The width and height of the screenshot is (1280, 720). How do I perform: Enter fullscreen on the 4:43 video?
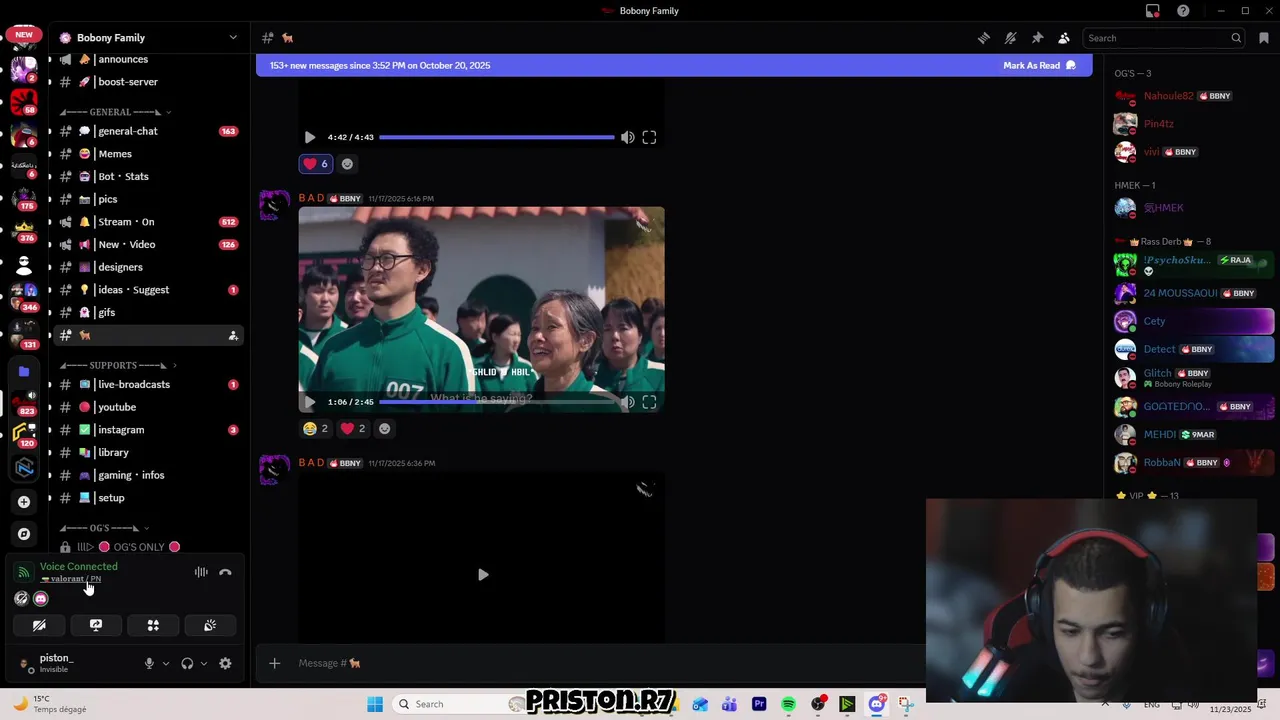[x=649, y=137]
